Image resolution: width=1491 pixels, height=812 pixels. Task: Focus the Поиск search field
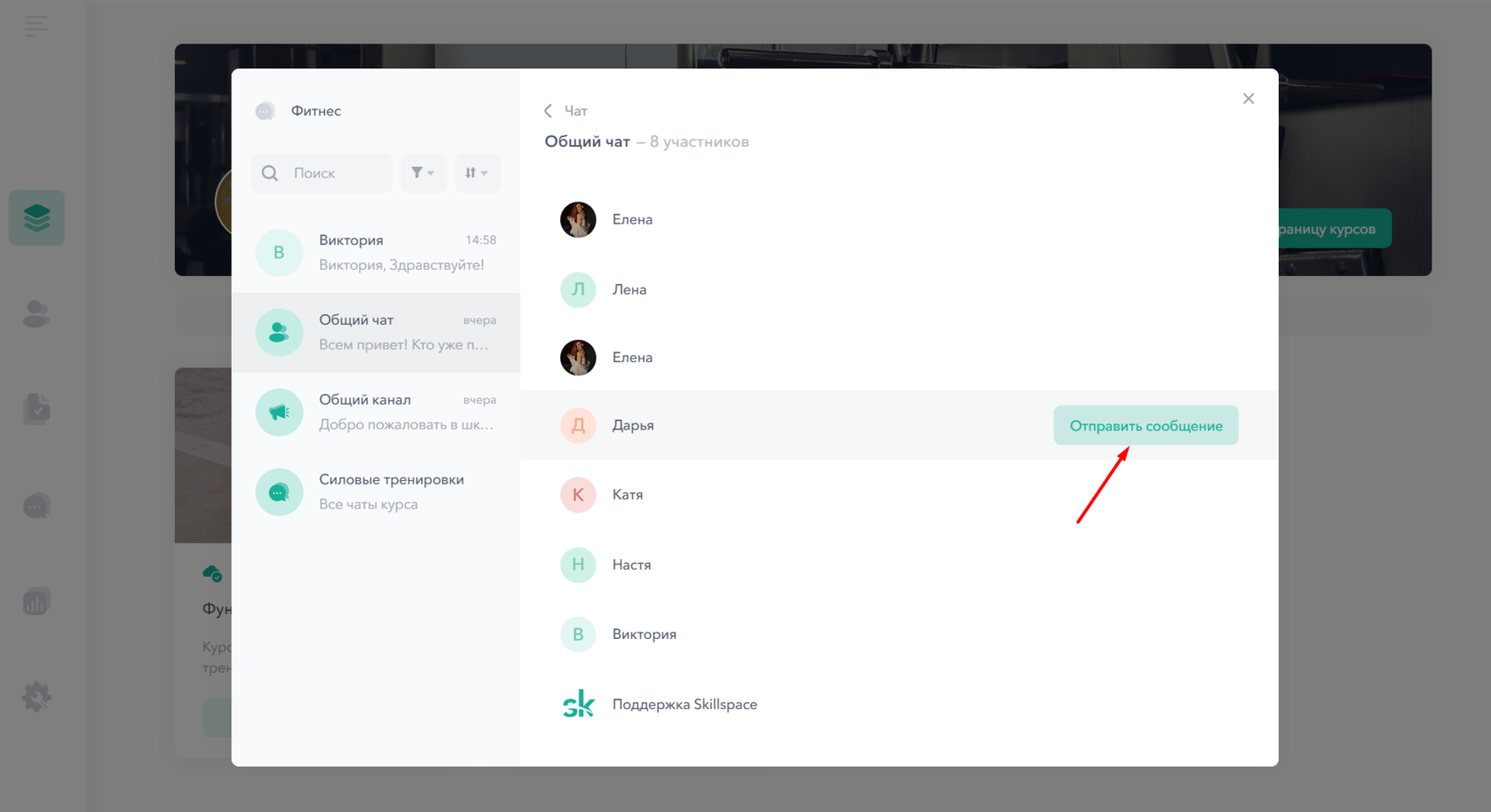[322, 173]
